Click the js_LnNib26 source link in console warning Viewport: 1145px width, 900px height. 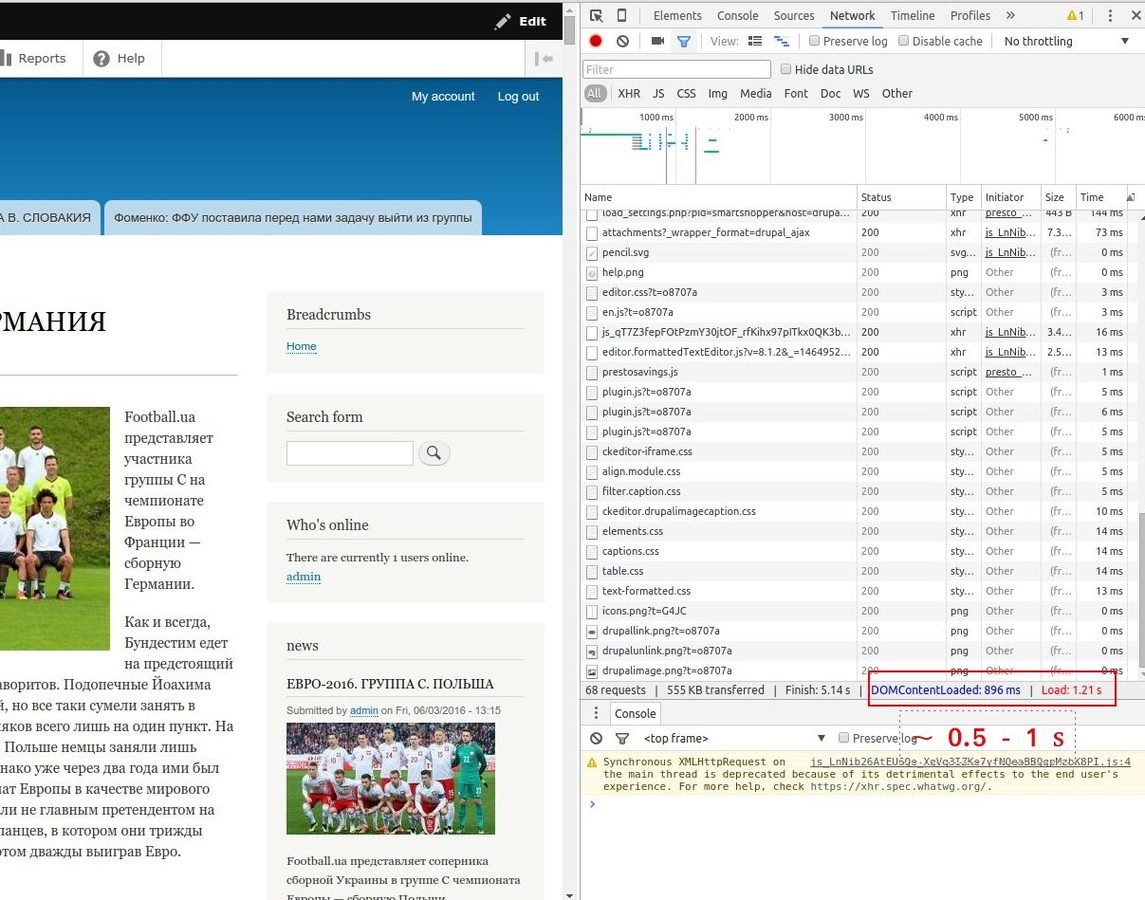pyautogui.click(x=970, y=761)
